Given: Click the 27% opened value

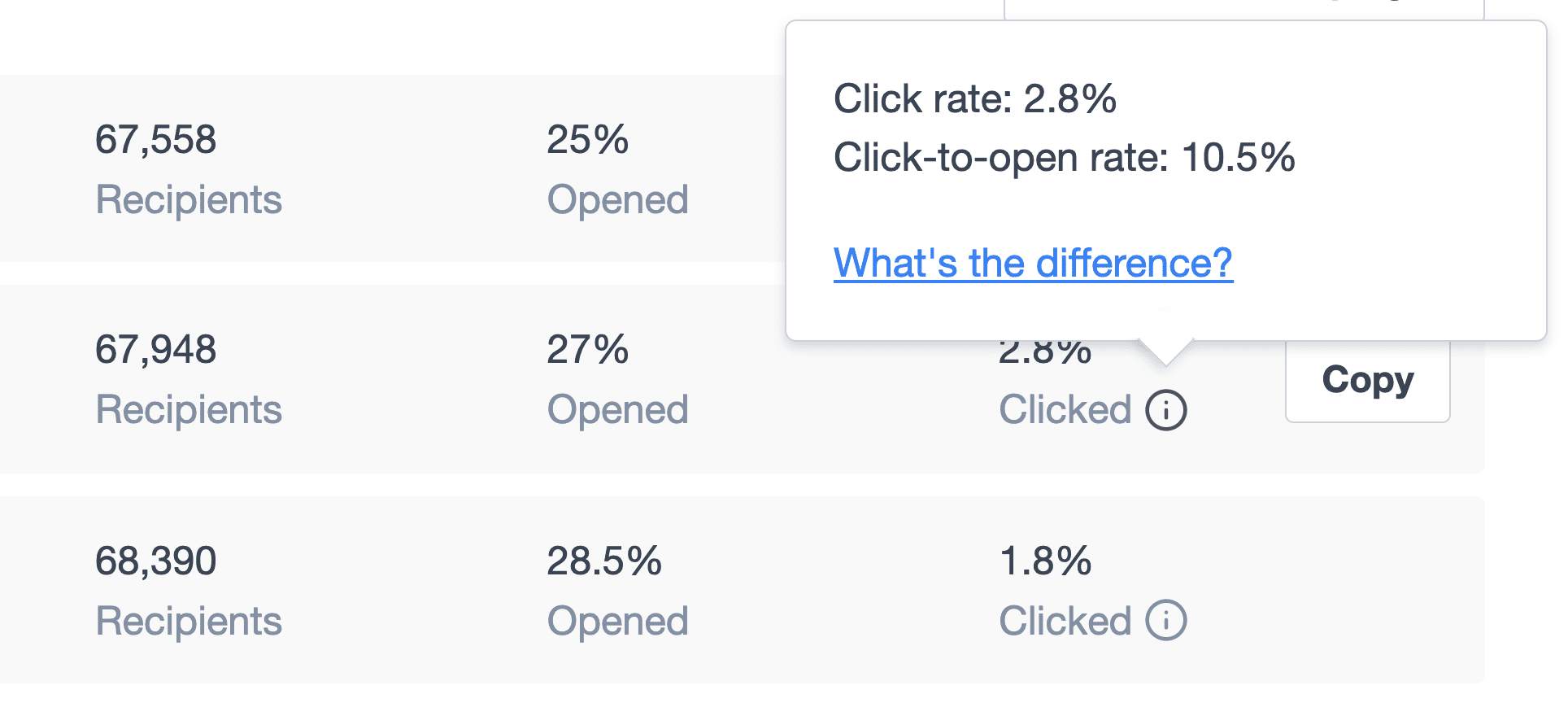Looking at the screenshot, I should coord(587,350).
